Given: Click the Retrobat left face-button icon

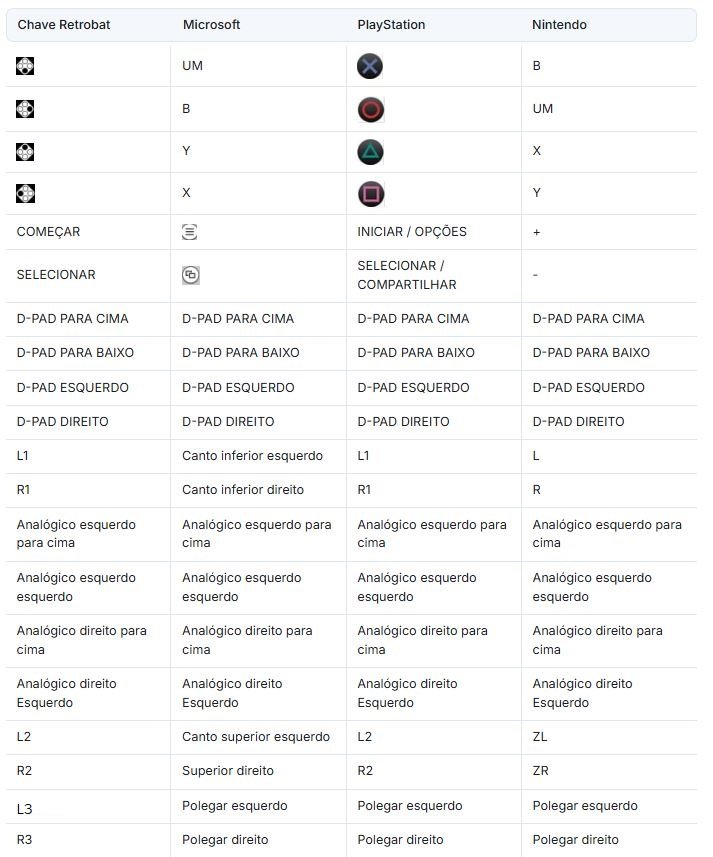Looking at the screenshot, I should pos(26,194).
